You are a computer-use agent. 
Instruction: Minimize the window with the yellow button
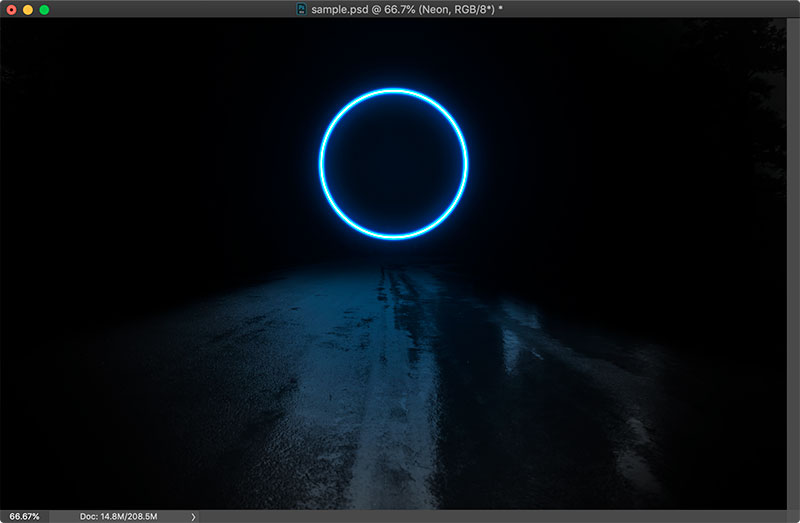coord(27,9)
